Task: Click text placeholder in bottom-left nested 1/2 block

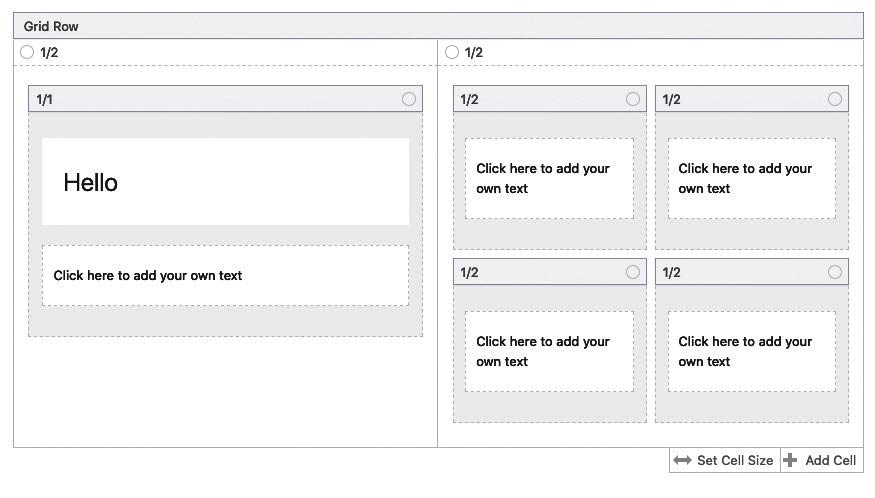Action: coord(550,352)
